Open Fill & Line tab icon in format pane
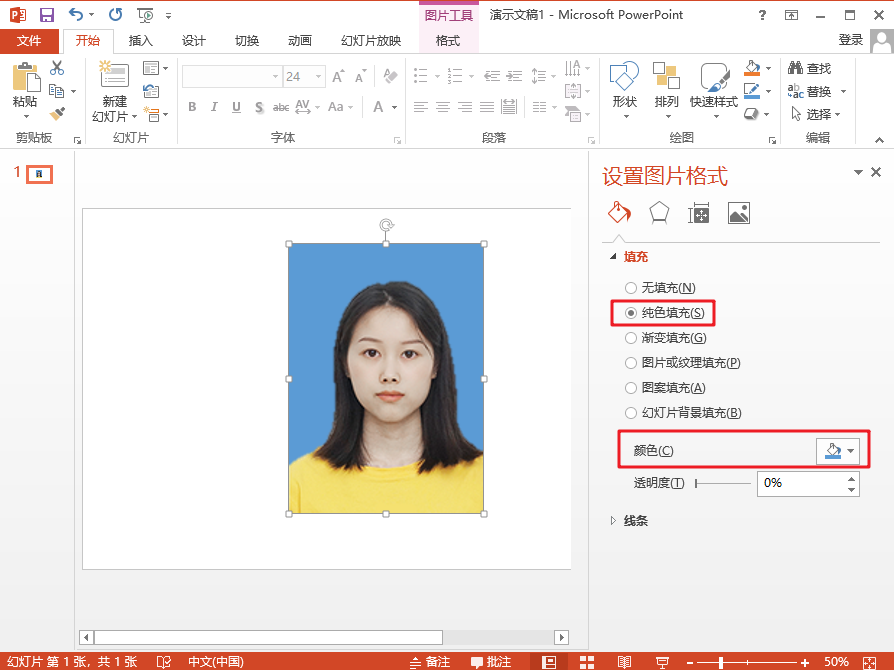The width and height of the screenshot is (894, 670). pyautogui.click(x=619, y=213)
